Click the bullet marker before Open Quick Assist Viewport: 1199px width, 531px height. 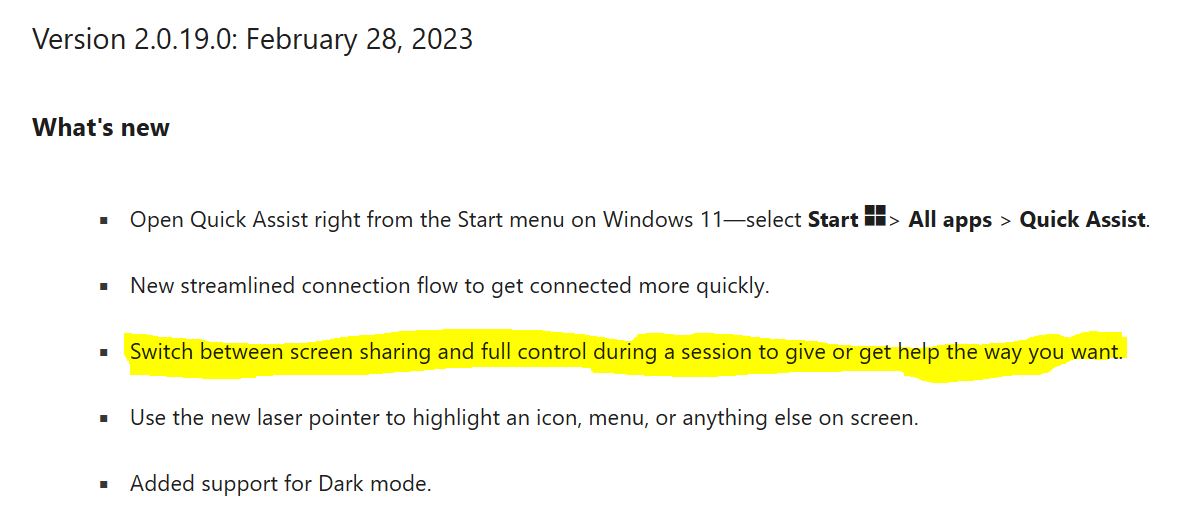(104, 221)
